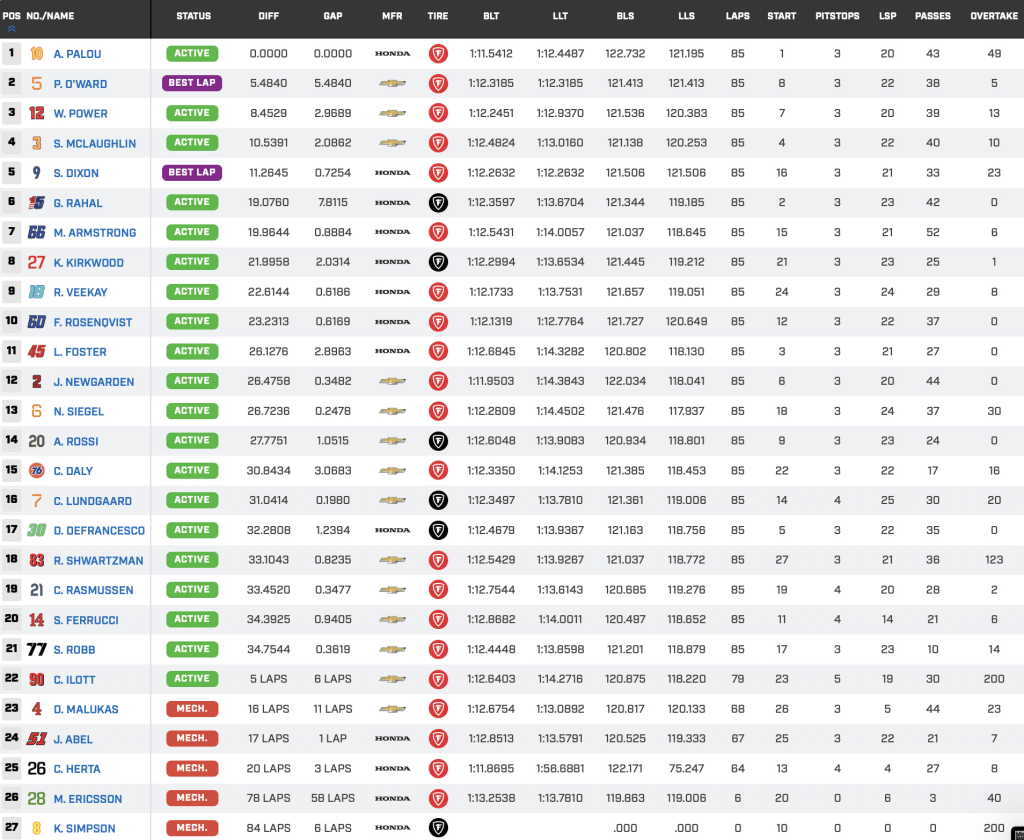
Task: Open M. Ericsson's driver link
Action: (88, 799)
